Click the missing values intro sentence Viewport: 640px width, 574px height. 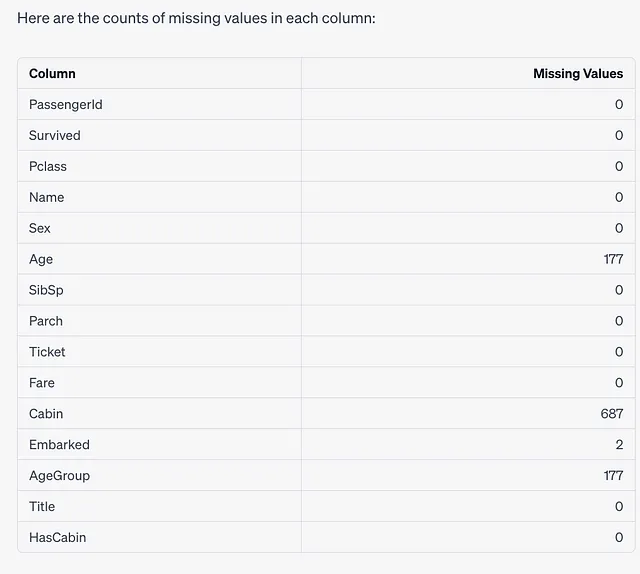[196, 18]
